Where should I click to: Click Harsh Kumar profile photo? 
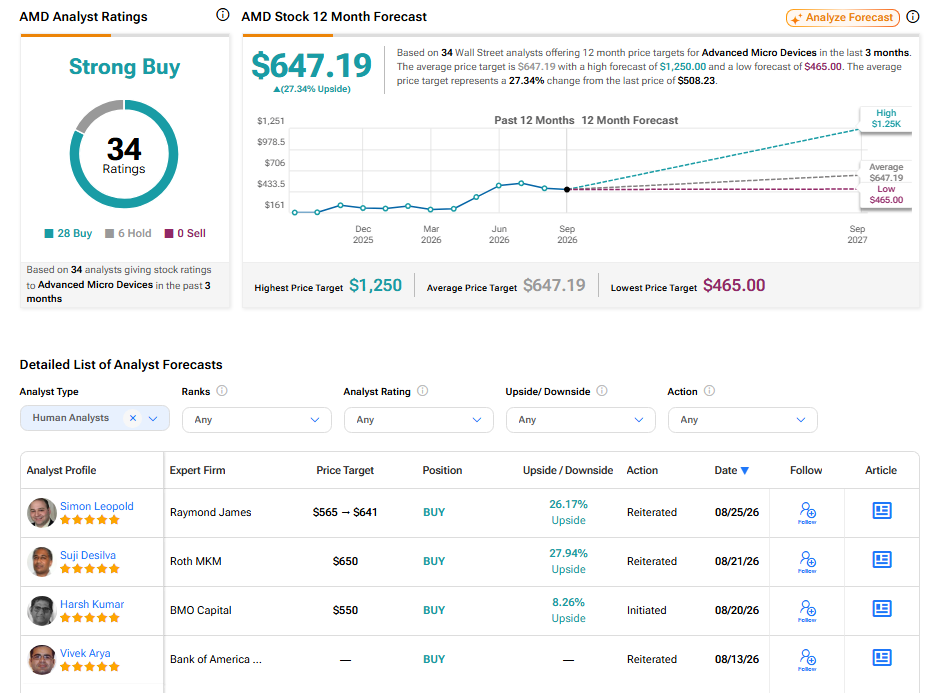coord(42,610)
